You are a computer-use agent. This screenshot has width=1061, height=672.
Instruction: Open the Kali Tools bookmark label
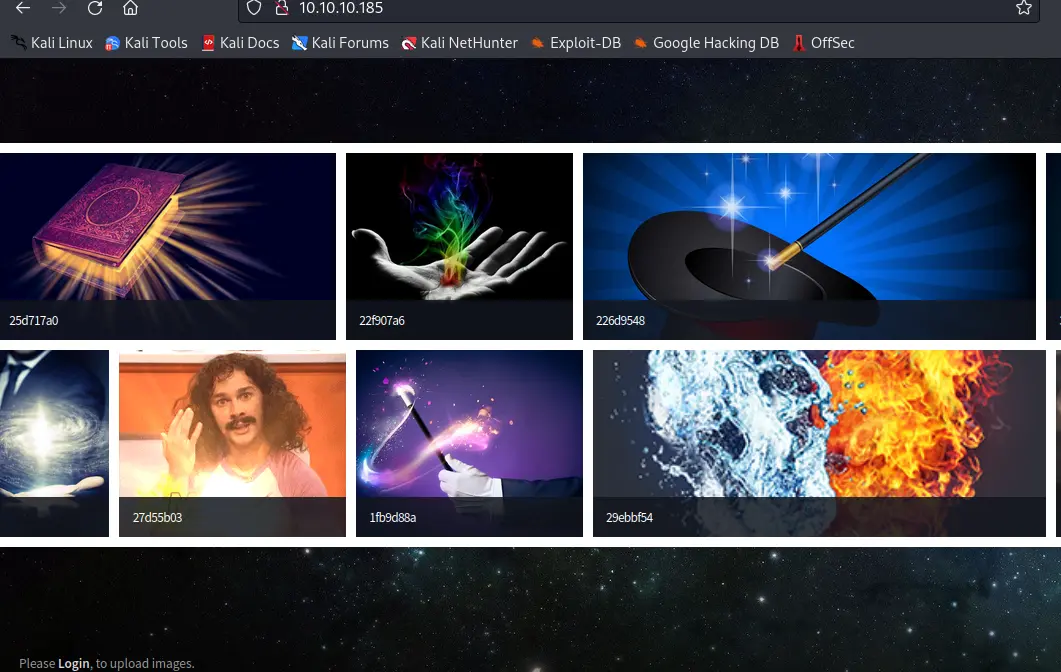pyautogui.click(x=156, y=43)
